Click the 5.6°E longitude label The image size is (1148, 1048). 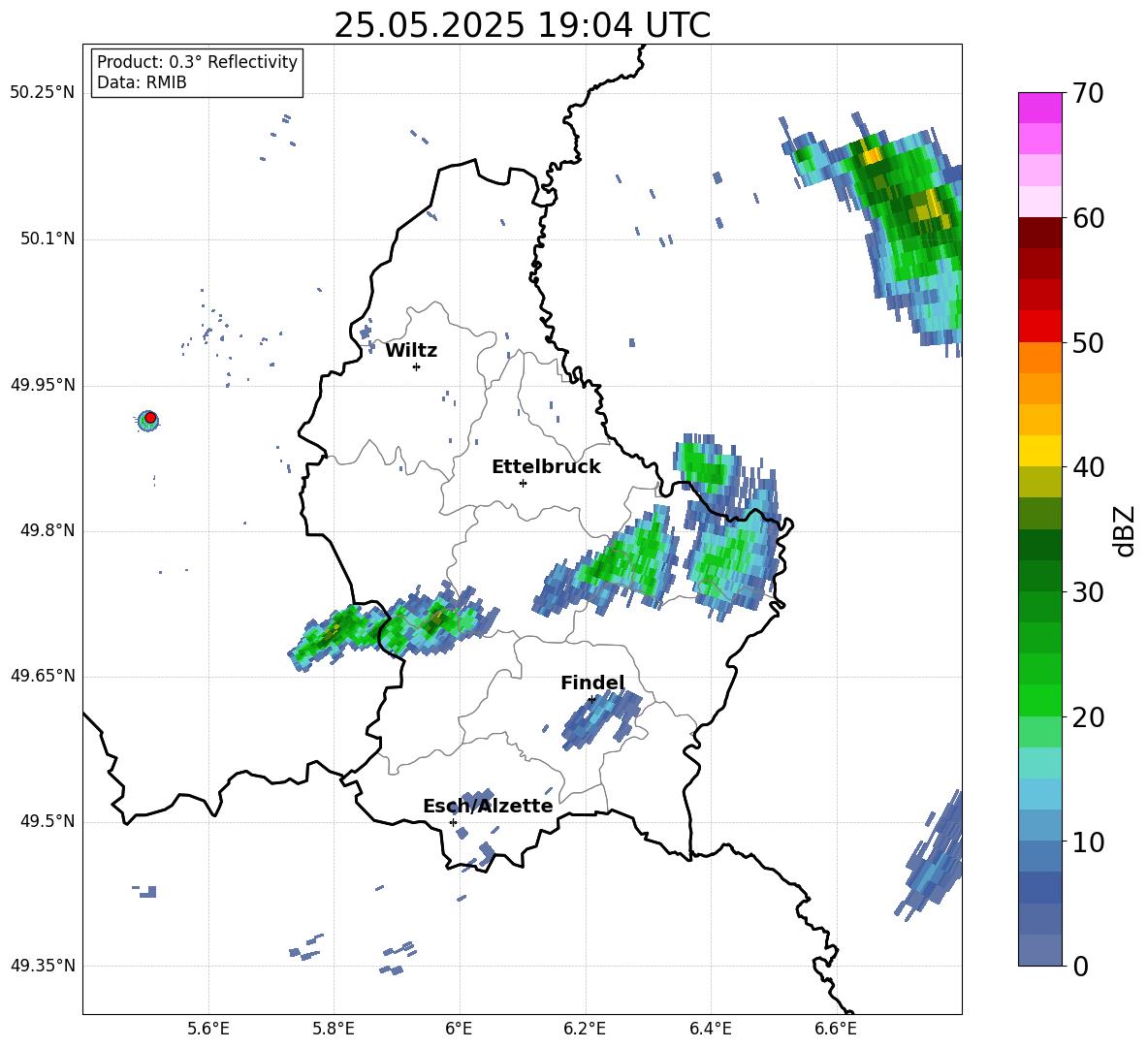[208, 1030]
